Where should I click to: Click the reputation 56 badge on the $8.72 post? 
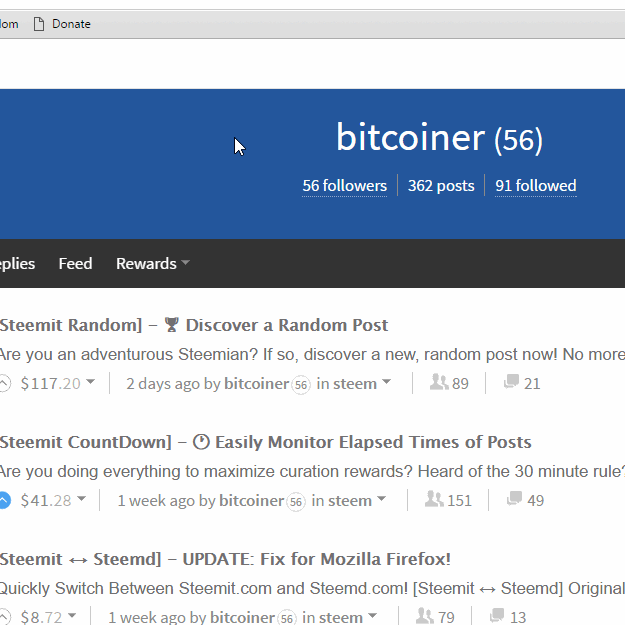click(x=287, y=618)
